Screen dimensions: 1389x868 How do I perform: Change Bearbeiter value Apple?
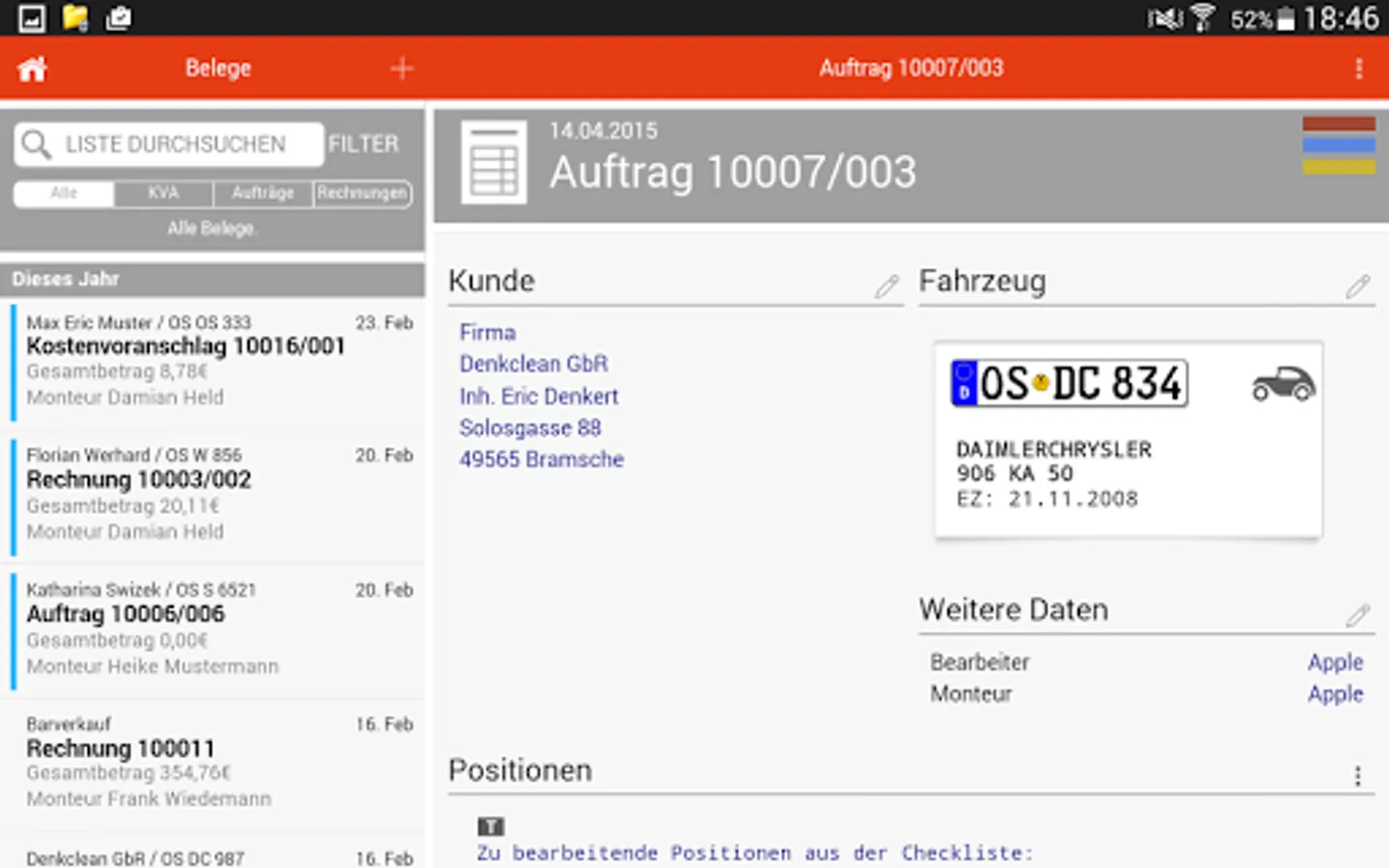click(x=1335, y=663)
